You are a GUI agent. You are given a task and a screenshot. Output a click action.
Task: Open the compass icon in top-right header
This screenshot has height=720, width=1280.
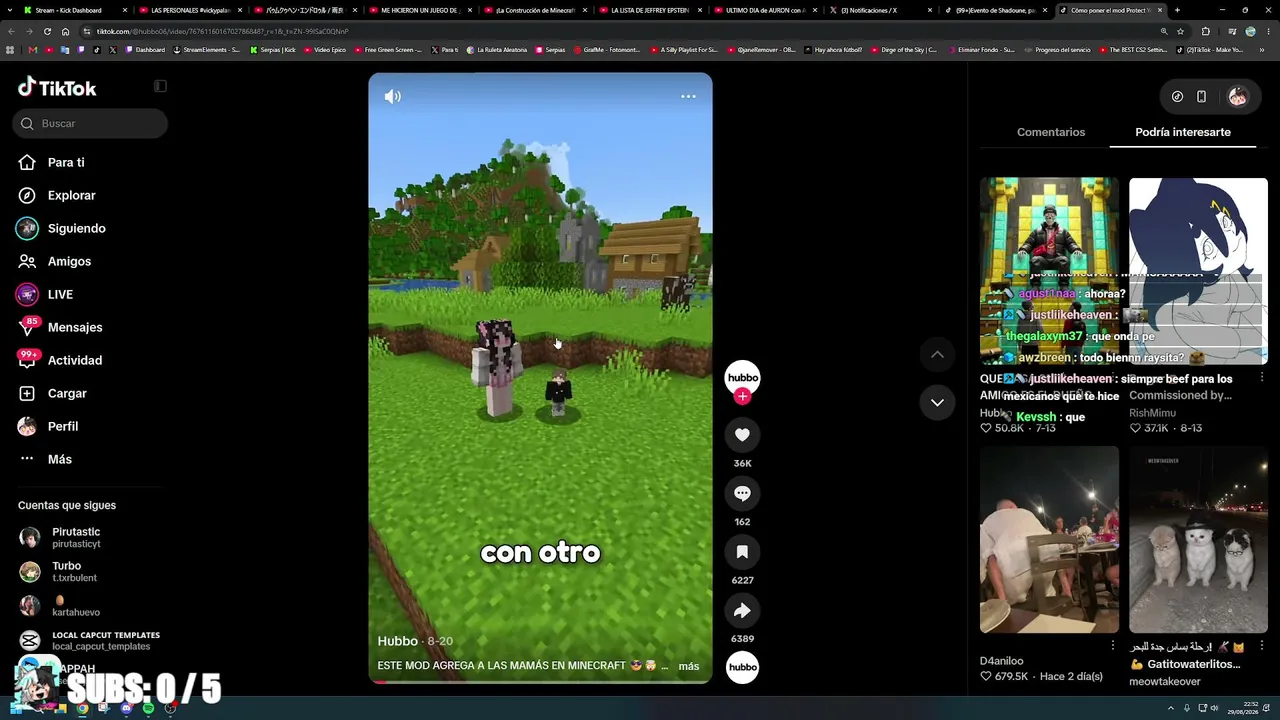click(x=1177, y=97)
